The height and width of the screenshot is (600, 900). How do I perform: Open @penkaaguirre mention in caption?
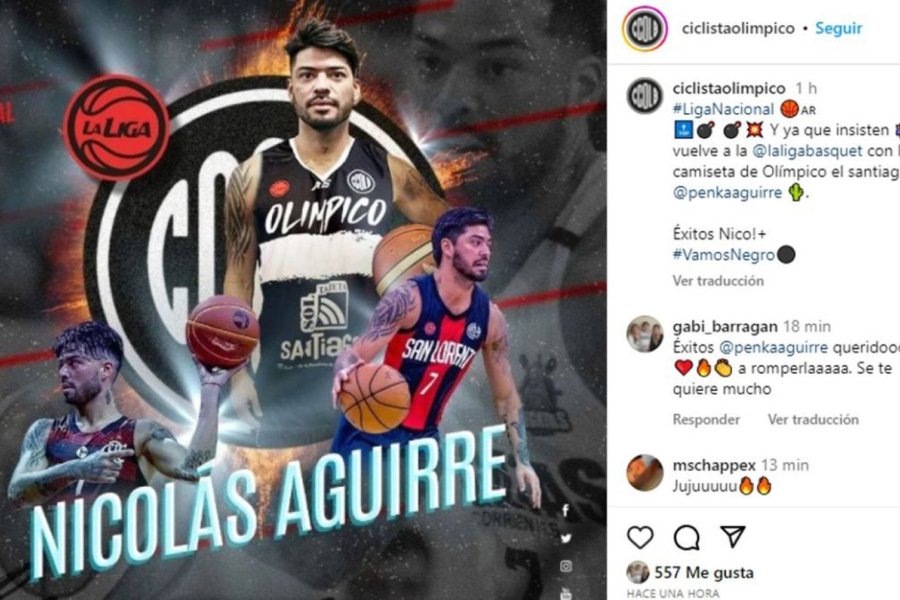pos(727,192)
